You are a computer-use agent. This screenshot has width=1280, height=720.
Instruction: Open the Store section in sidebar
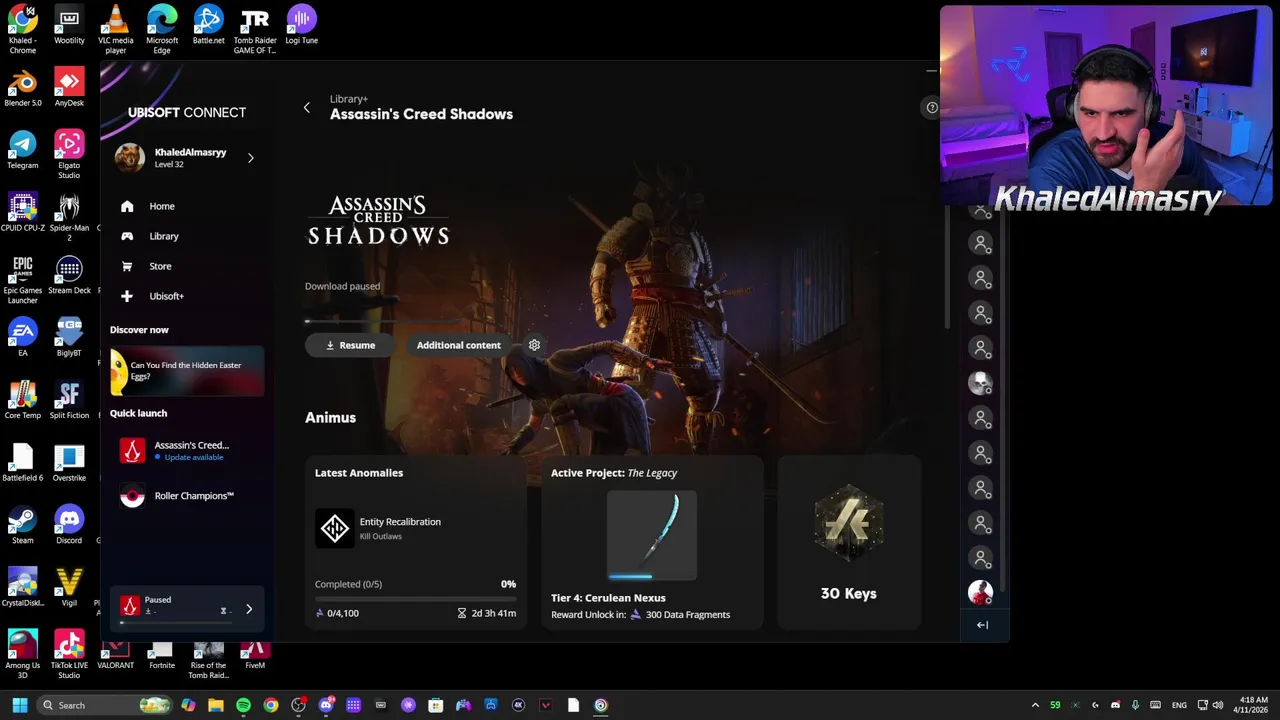160,266
